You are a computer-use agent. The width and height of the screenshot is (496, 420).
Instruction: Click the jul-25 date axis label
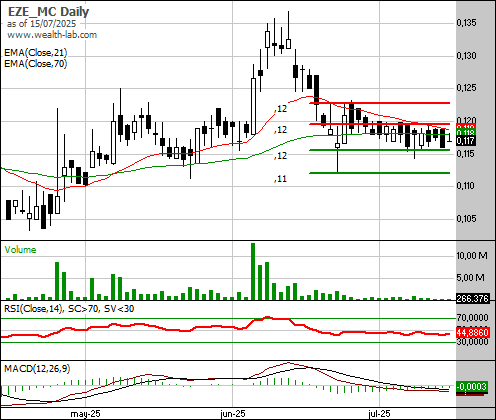[379, 414]
